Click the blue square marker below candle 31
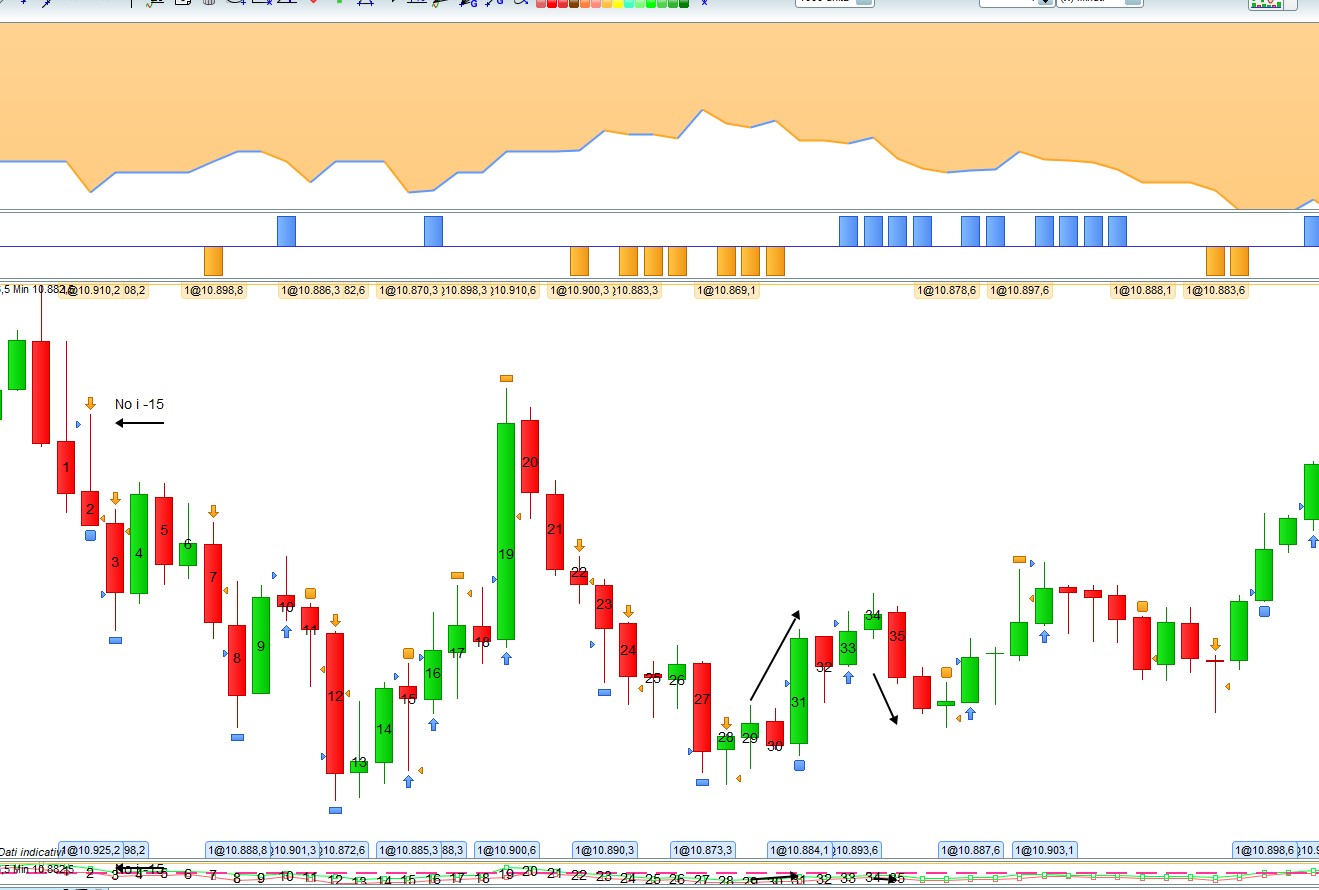 799,766
